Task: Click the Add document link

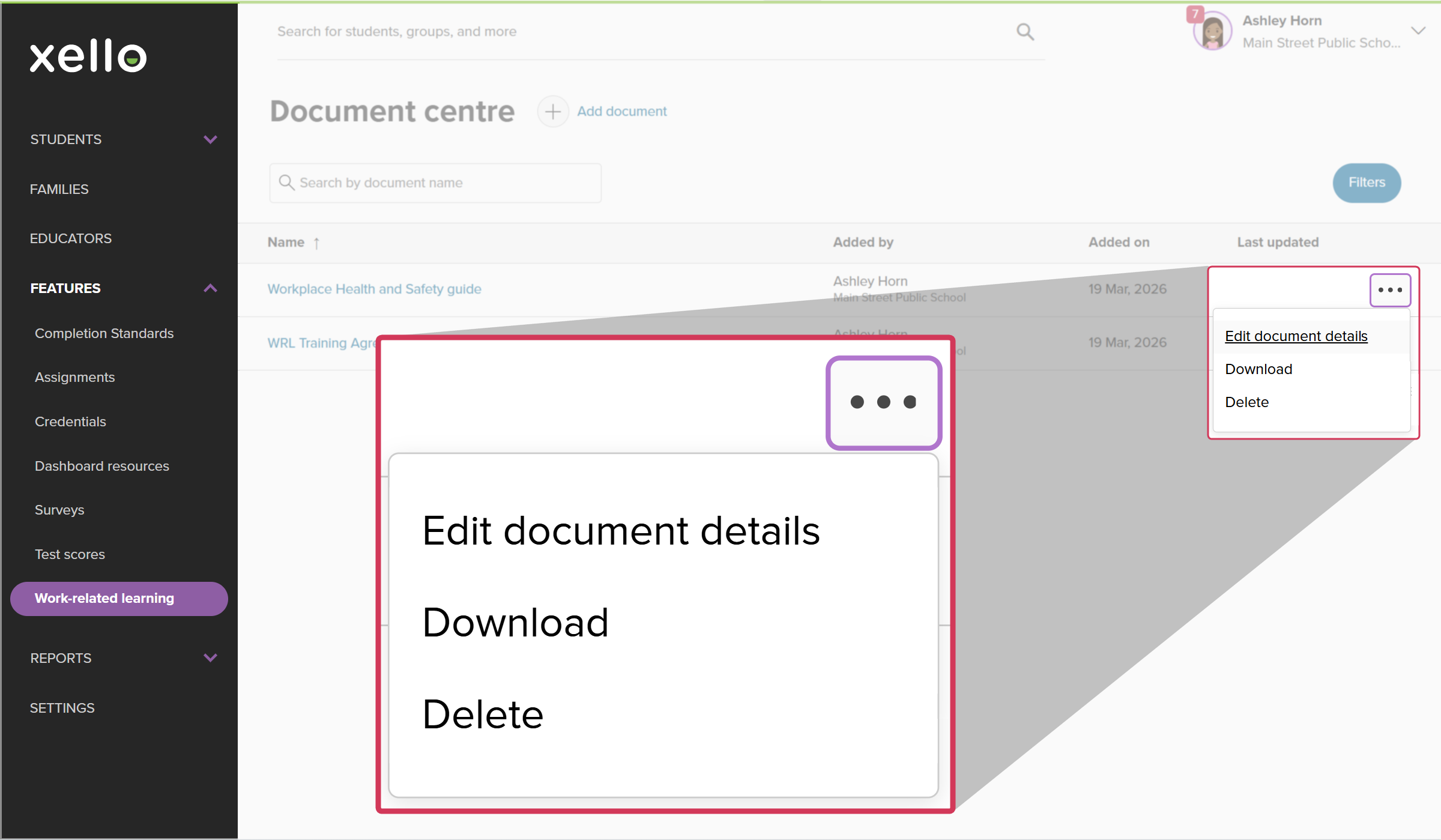Action: [621, 112]
